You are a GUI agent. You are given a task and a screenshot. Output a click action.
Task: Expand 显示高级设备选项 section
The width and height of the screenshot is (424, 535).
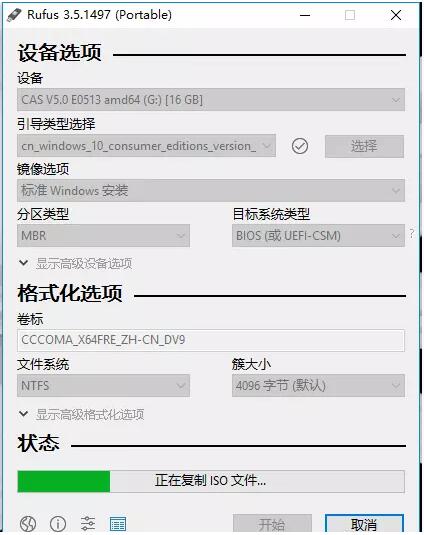tap(75, 263)
